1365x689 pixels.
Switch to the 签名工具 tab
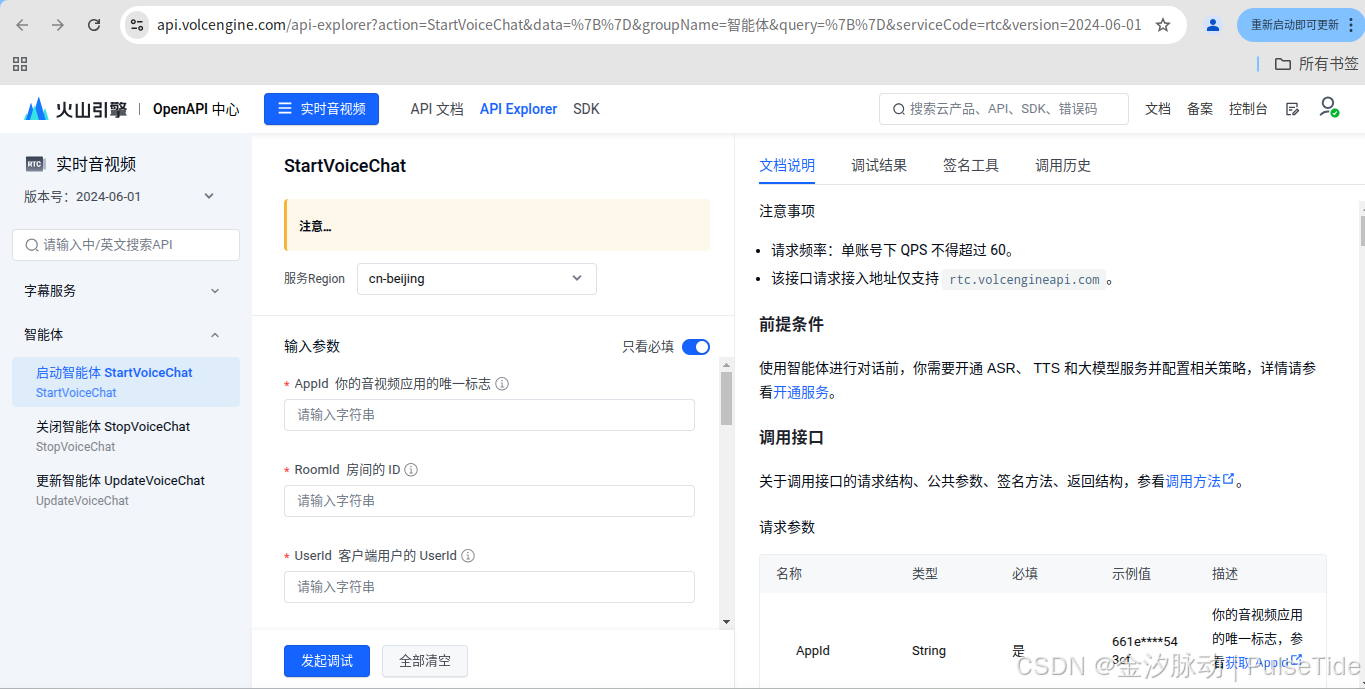(x=971, y=166)
